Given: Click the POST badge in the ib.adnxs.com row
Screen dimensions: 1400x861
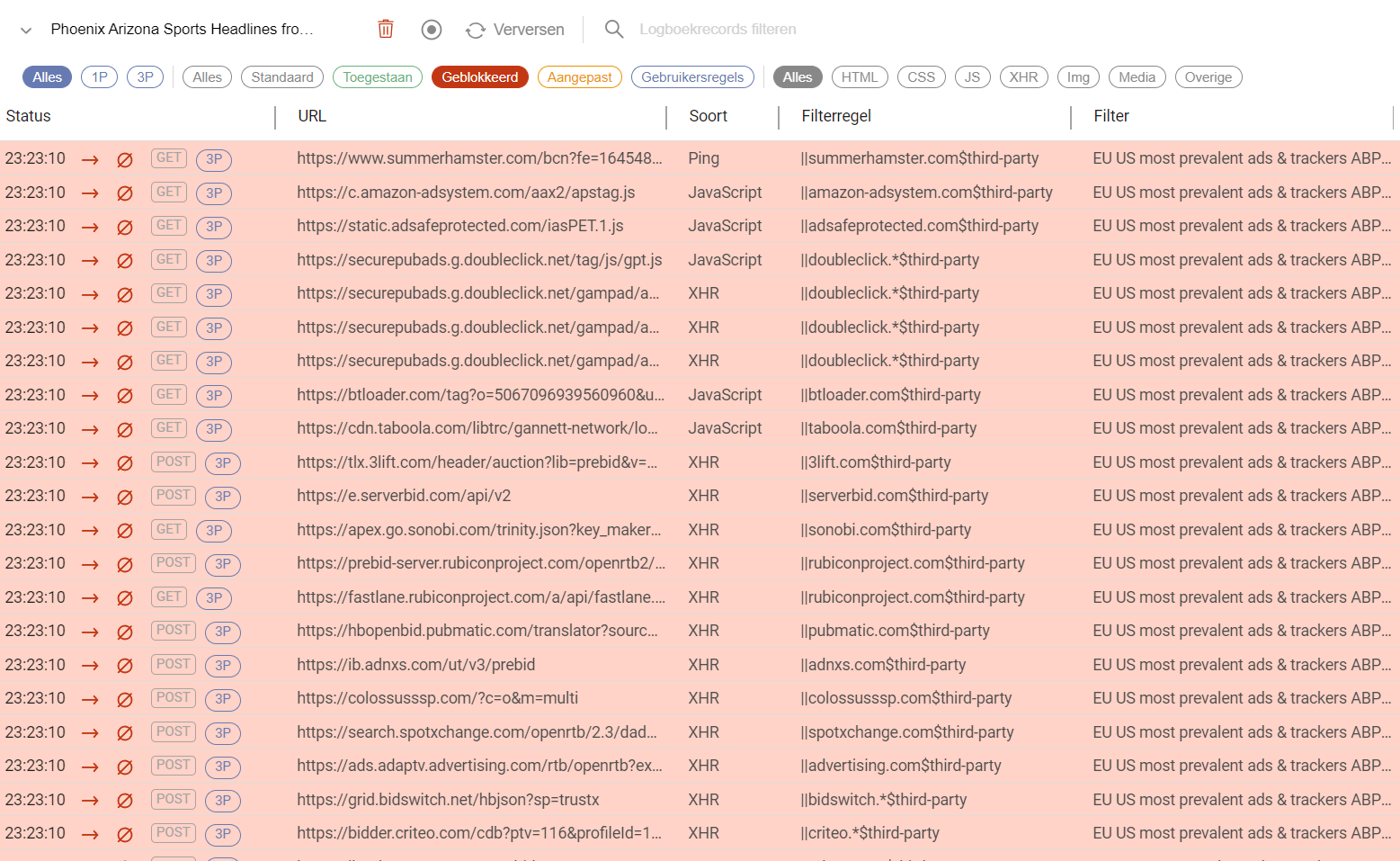Looking at the screenshot, I should (174, 664).
